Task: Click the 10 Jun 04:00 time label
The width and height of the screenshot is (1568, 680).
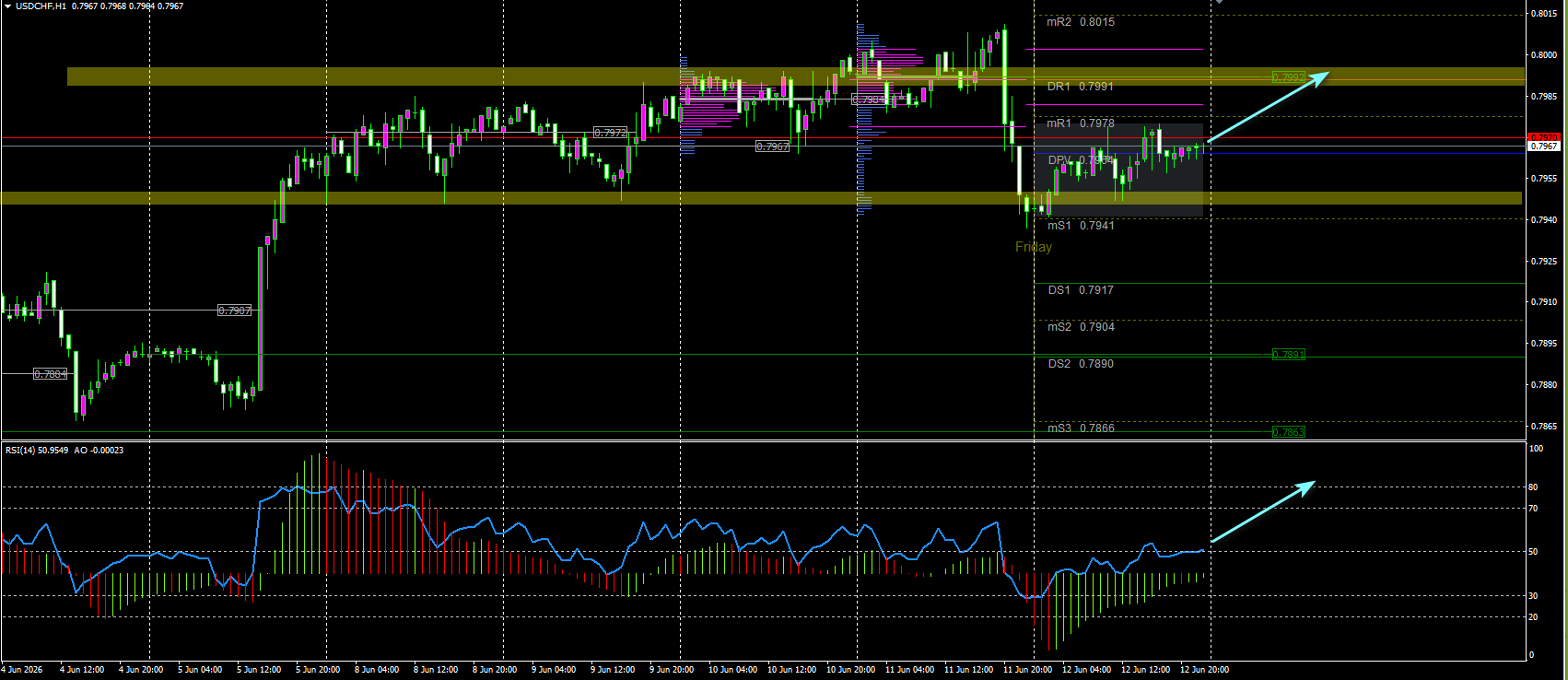Action: 733,670
